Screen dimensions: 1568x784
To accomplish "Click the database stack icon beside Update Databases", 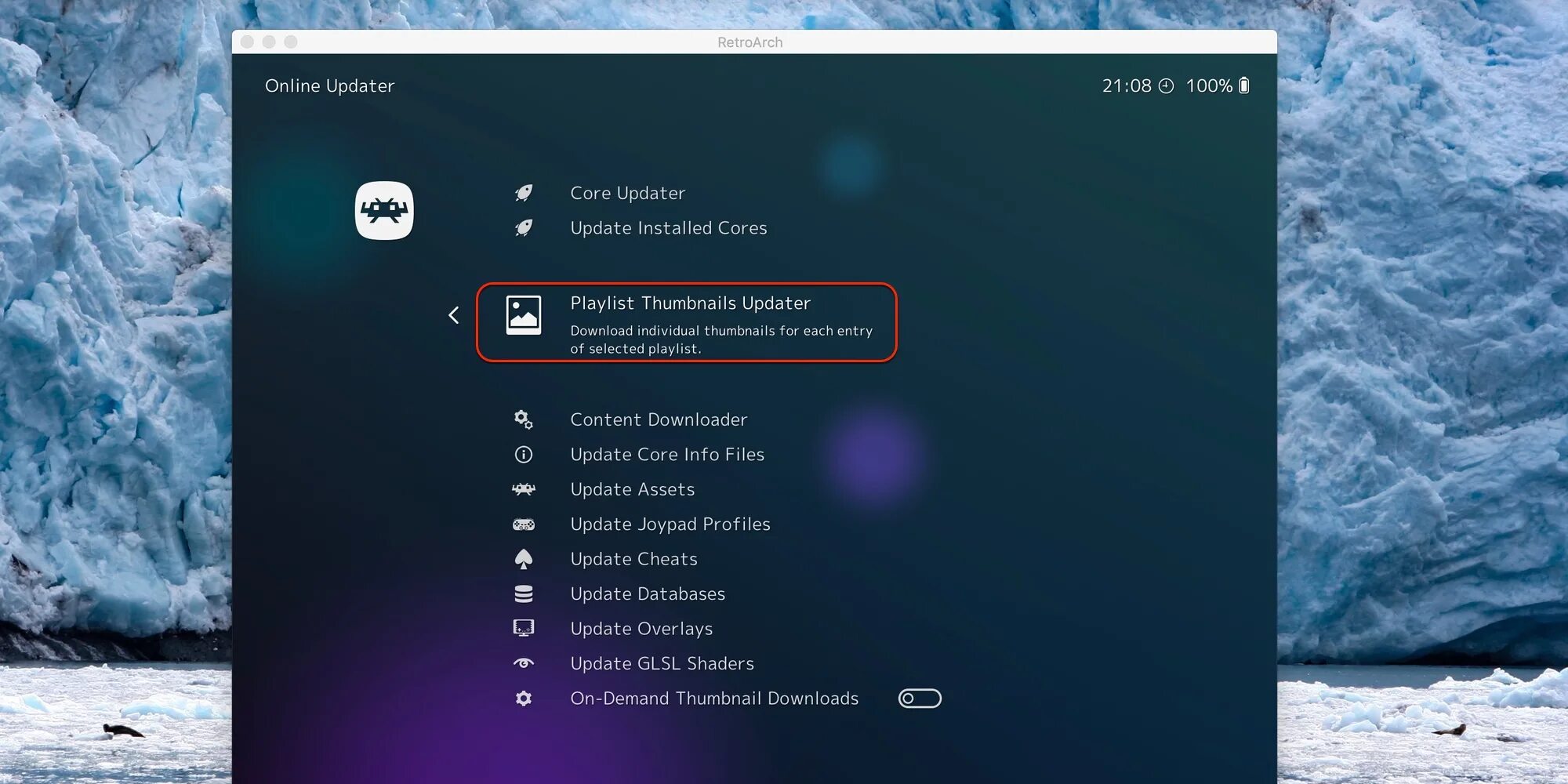I will point(524,594).
